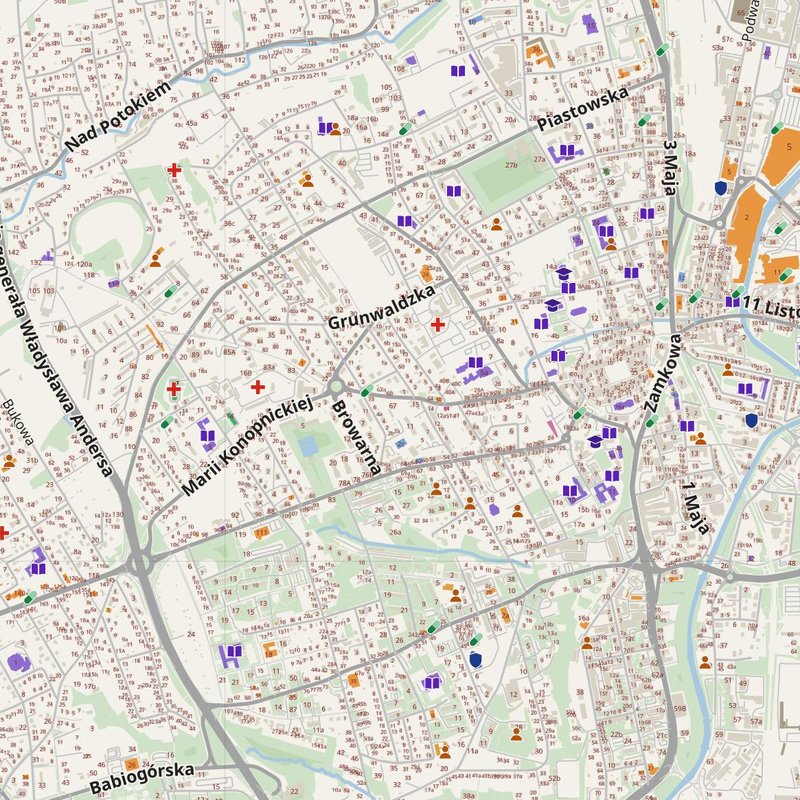Open the graduation cap marker near building 2a
The width and height of the screenshot is (800, 800).
595,441
